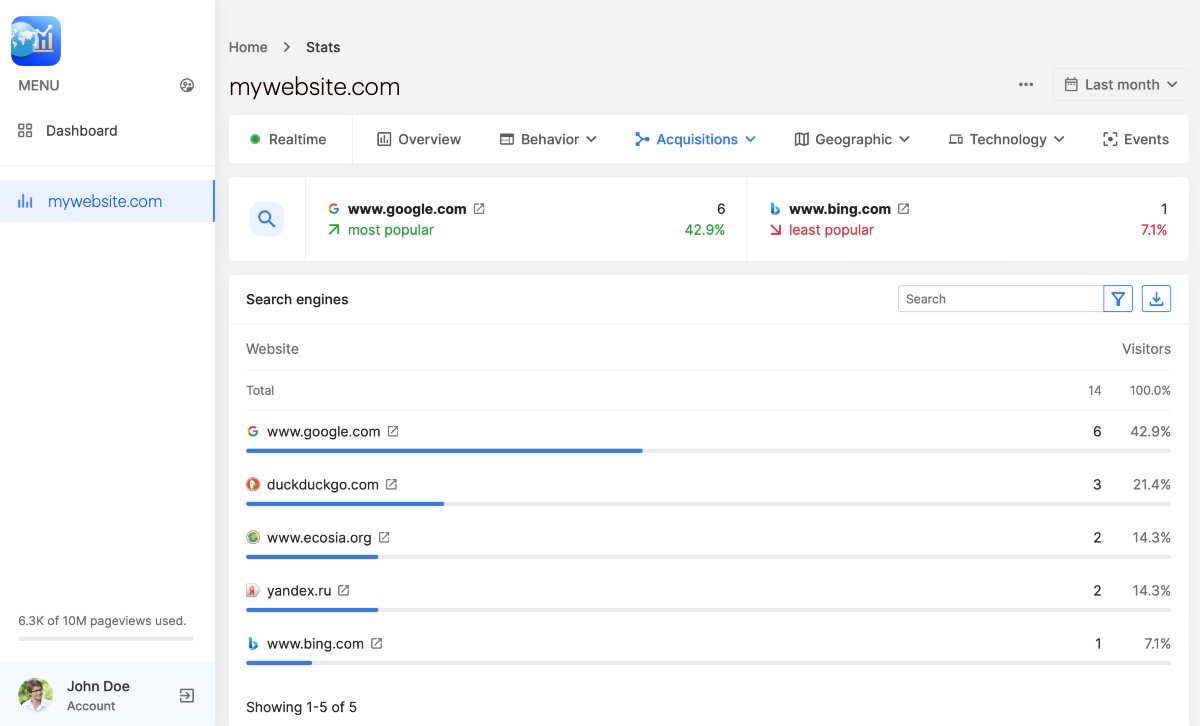Expand the Technology dropdown tab
The width and height of the screenshot is (1200, 726).
click(1006, 139)
